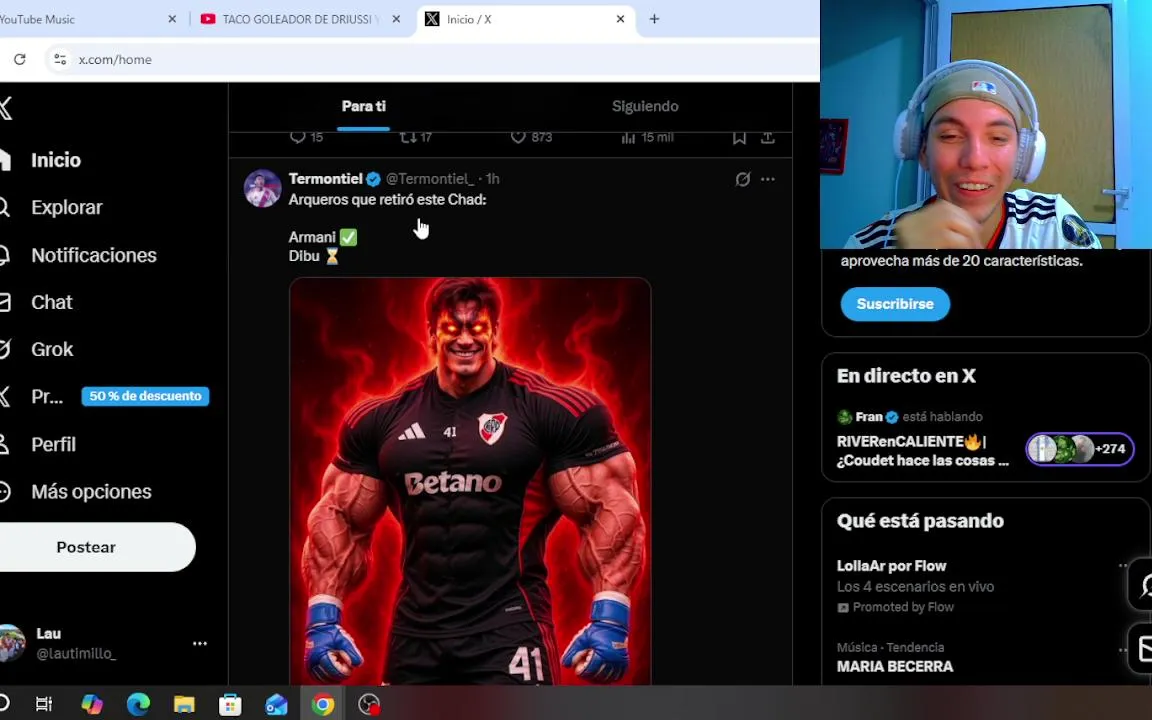This screenshot has width=1152, height=720.
Task: Open Termontiel username link
Action: tap(325, 179)
